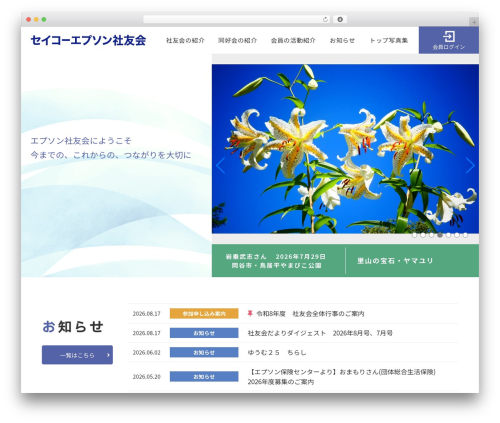
Task: Open 令和8年度 社友会全体行事のご案内 notice
Action: 310,314
